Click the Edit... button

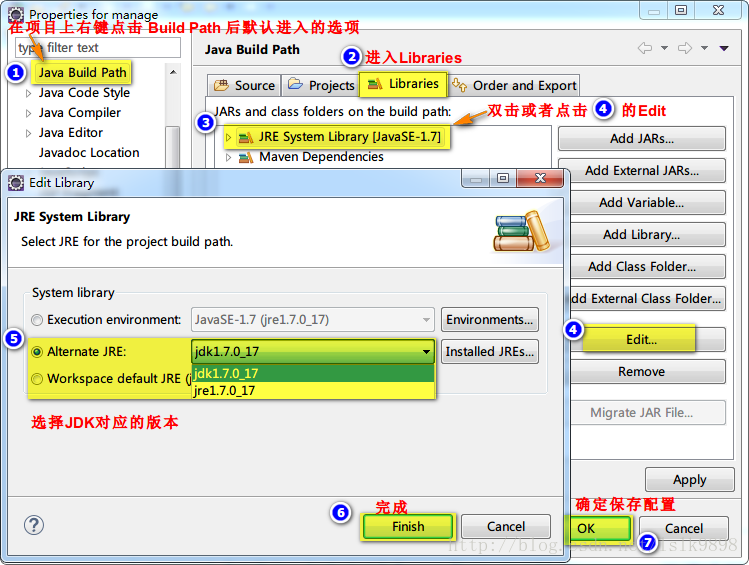(x=647, y=340)
